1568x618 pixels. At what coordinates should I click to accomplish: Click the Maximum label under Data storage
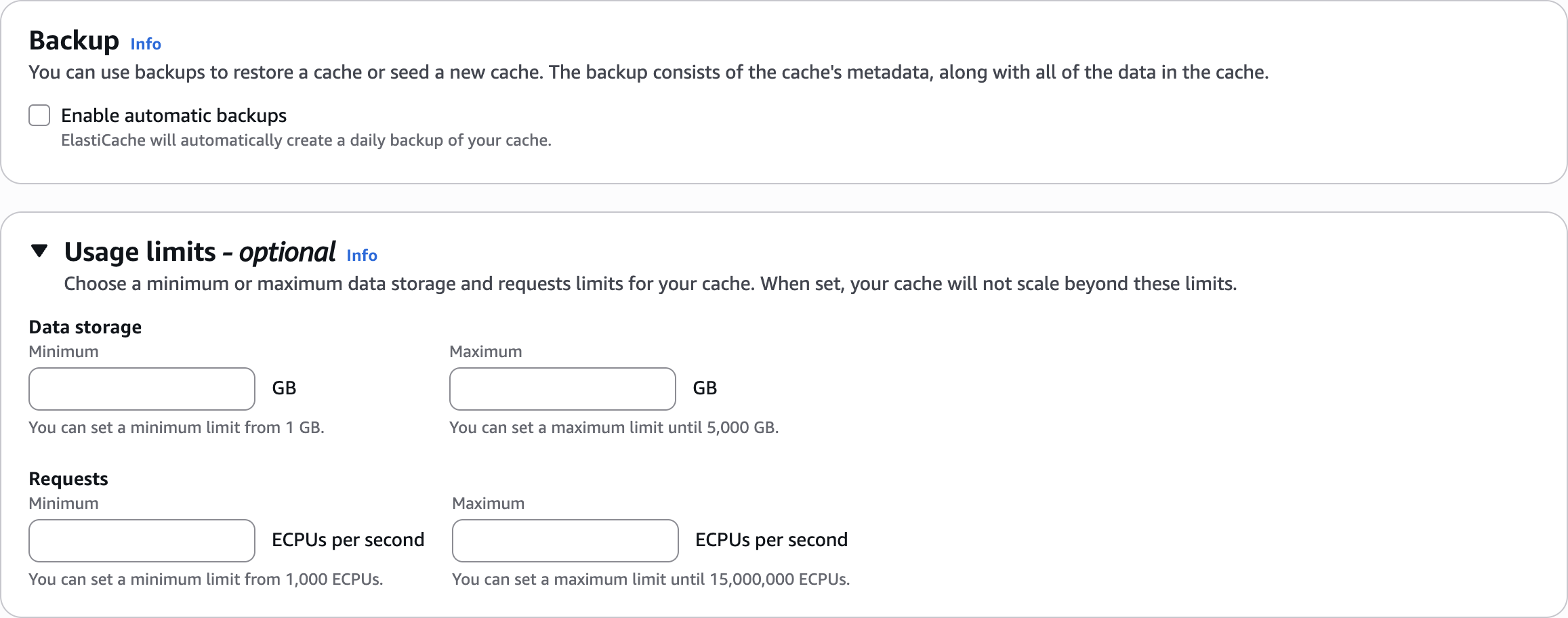(x=486, y=352)
